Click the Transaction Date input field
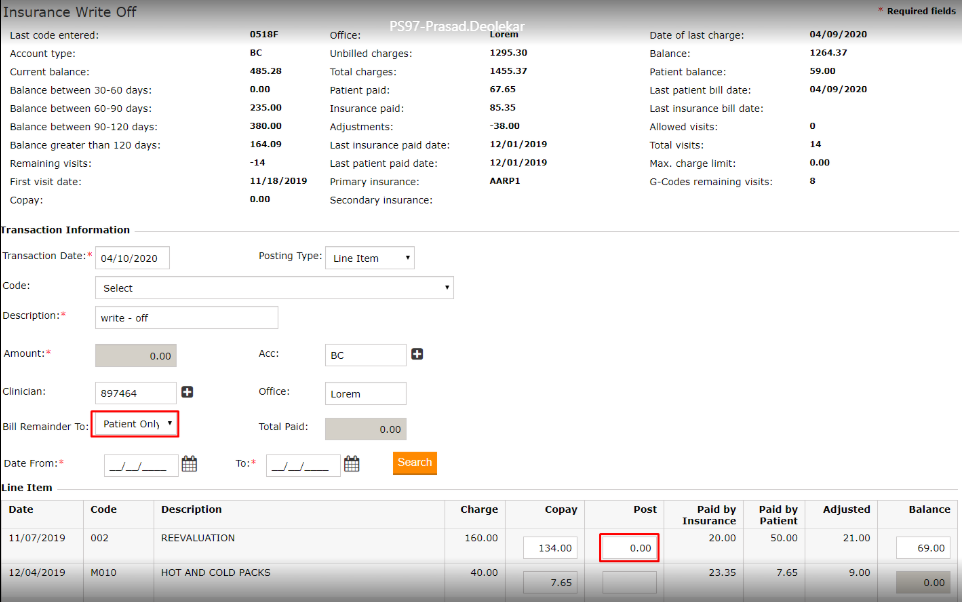The height and width of the screenshot is (602, 962). [x=132, y=258]
